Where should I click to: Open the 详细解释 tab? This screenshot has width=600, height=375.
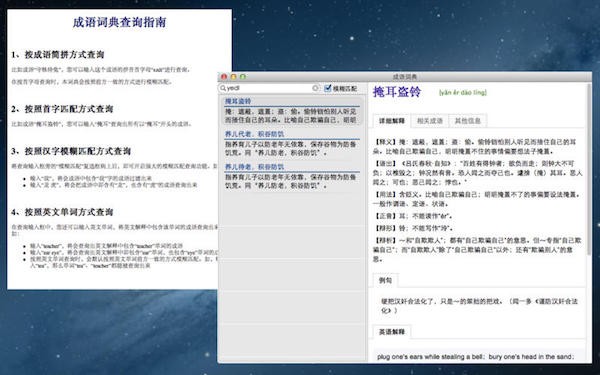coord(391,121)
